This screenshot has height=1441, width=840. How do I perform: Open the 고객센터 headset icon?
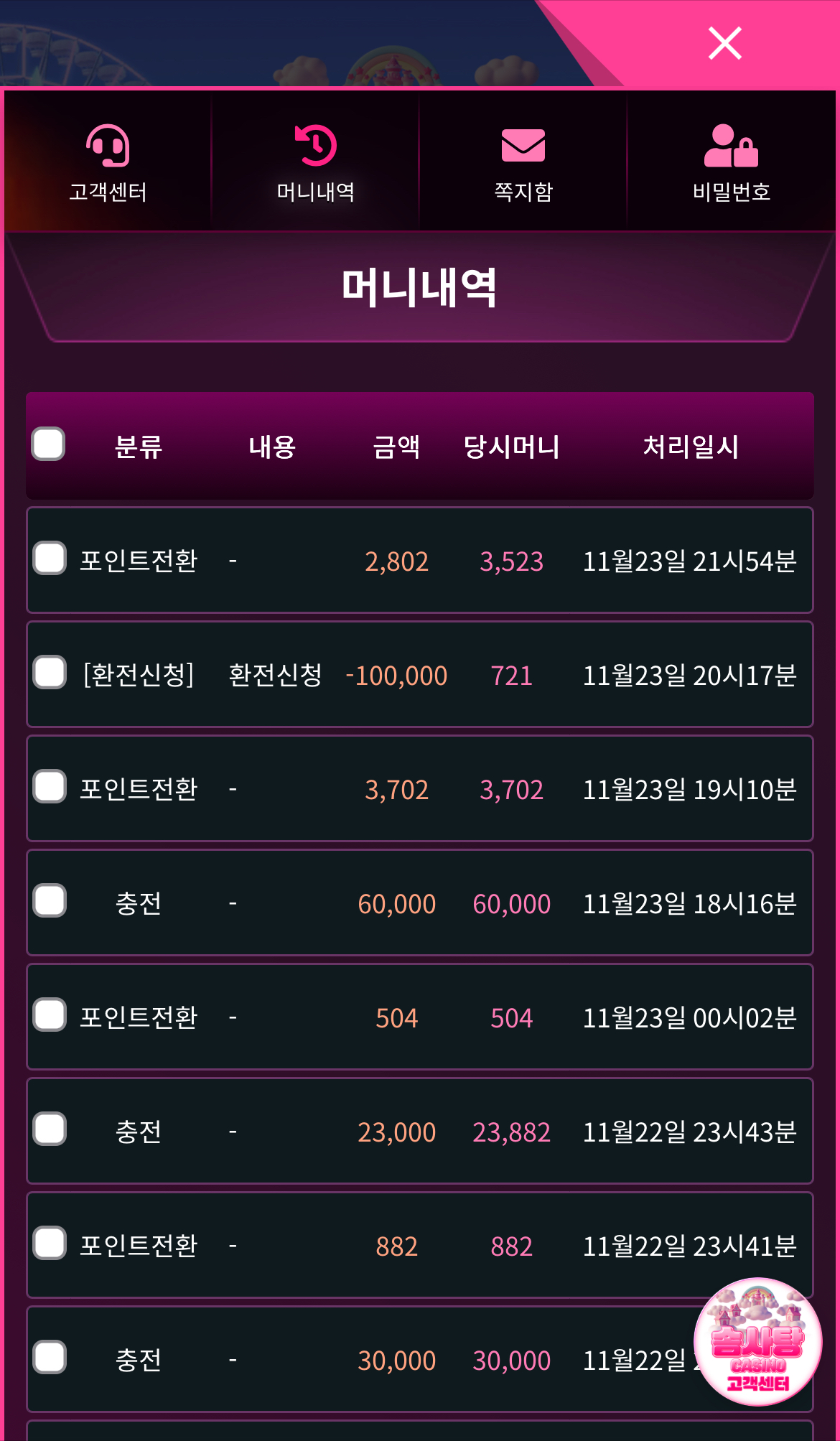108,146
